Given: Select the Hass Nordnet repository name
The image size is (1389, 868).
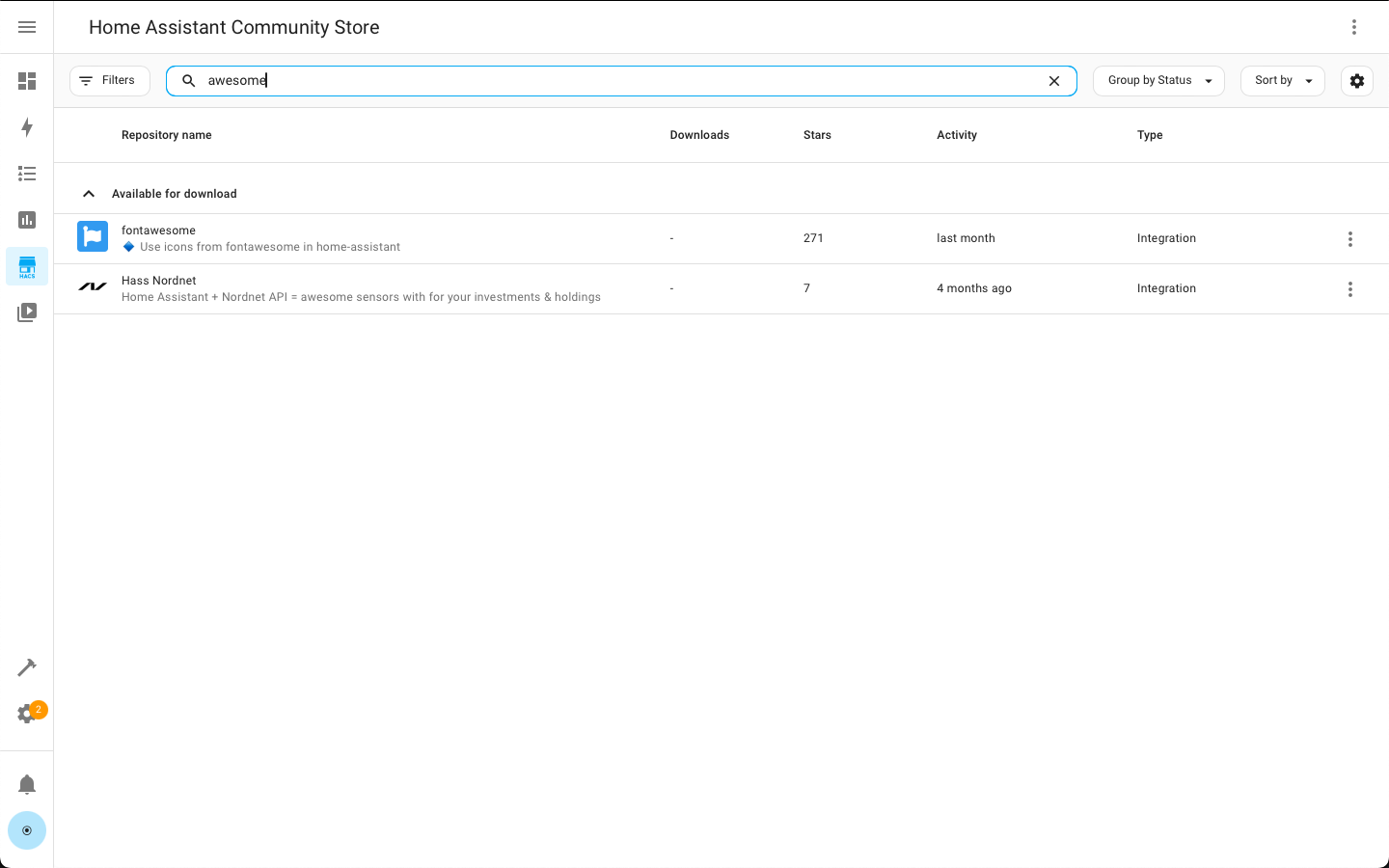Looking at the screenshot, I should (x=159, y=281).
